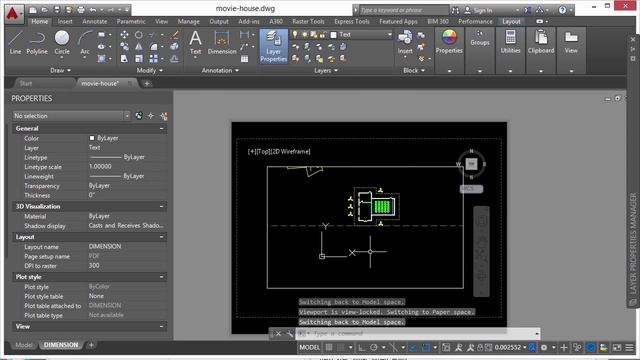Viewport: 640px width, 360px height.
Task: Click Select Objects icon in Properties palette
Action: pos(151,116)
